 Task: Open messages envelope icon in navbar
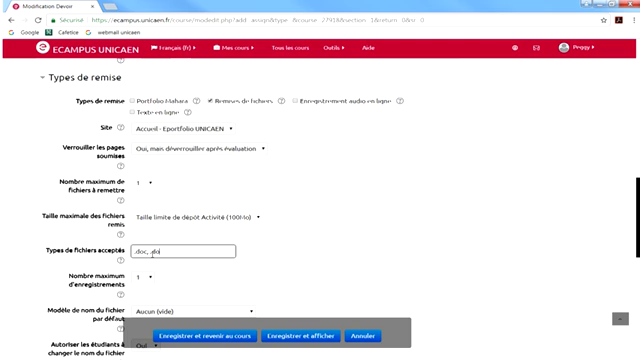click(x=536, y=48)
